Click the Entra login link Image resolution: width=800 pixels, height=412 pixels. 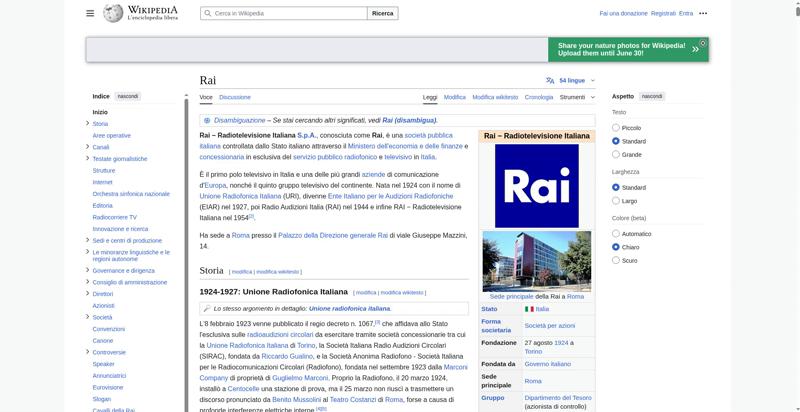pyautogui.click(x=686, y=13)
